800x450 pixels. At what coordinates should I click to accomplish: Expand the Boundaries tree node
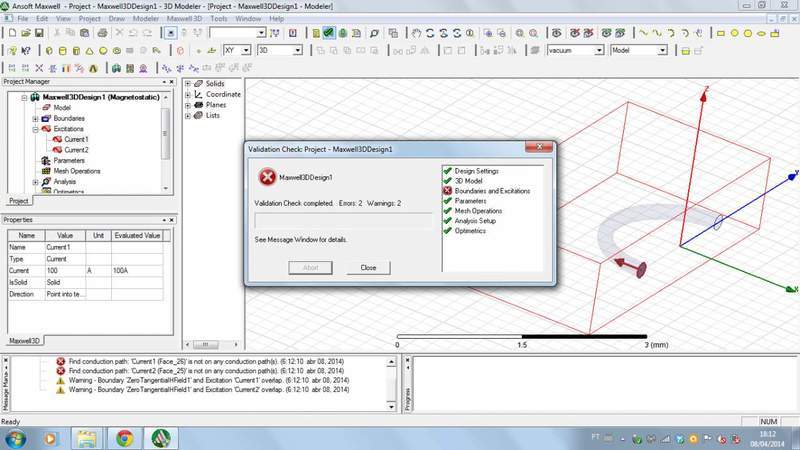(x=36, y=119)
